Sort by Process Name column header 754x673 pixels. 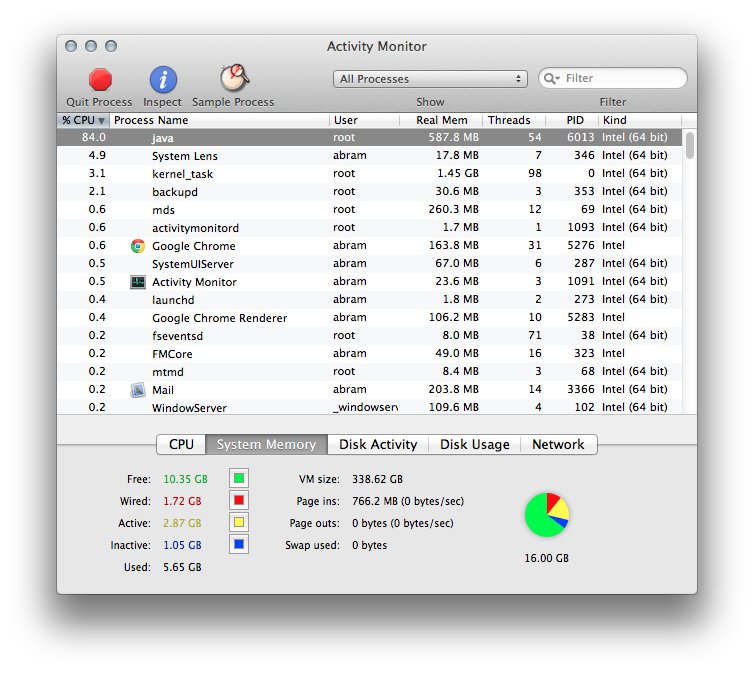(219, 120)
